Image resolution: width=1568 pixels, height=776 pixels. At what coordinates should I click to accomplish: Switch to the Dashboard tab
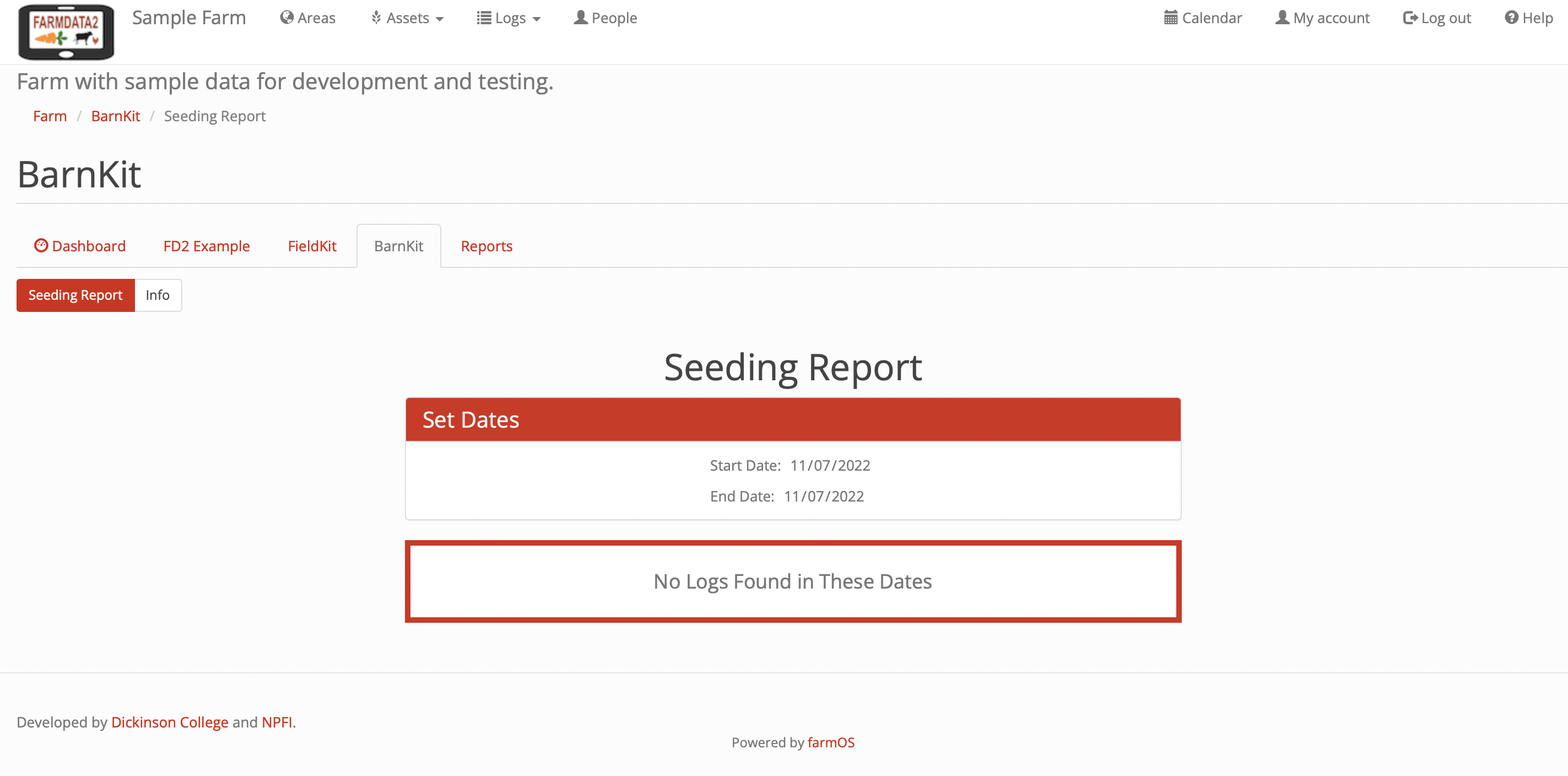[80, 245]
